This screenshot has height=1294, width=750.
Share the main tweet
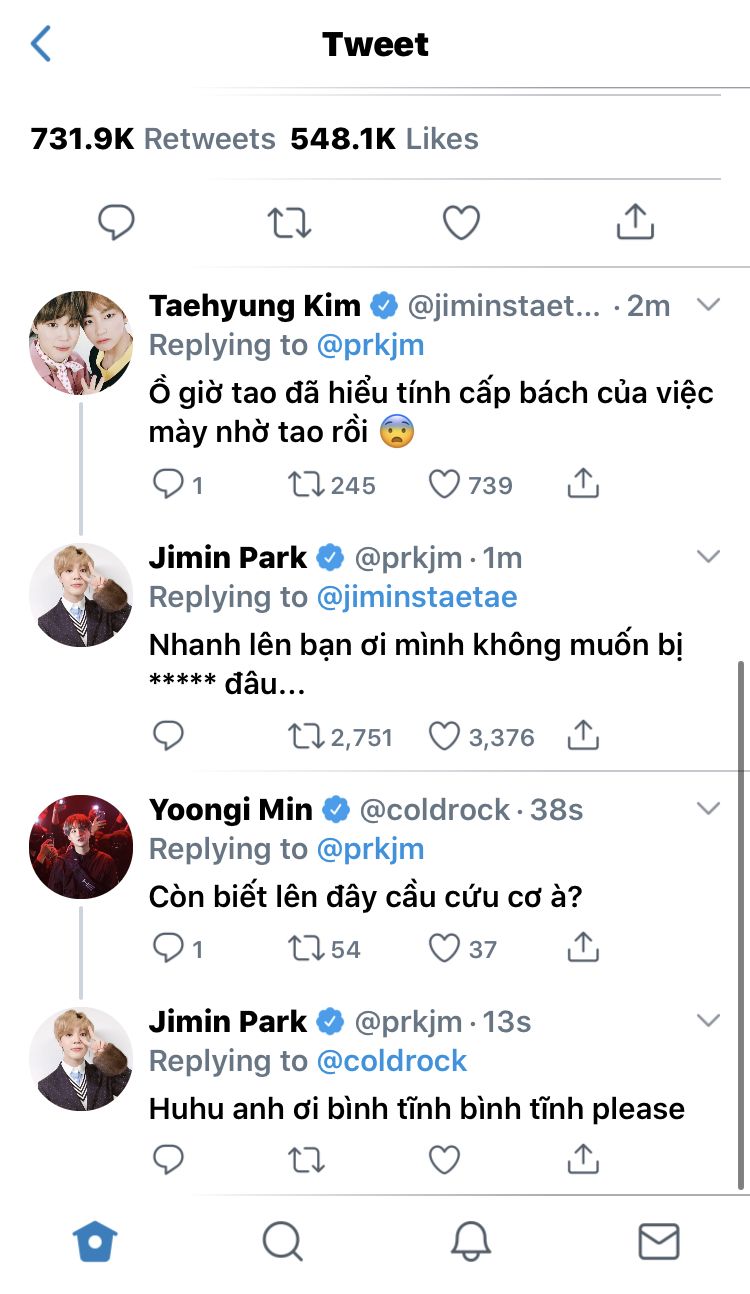[x=634, y=222]
